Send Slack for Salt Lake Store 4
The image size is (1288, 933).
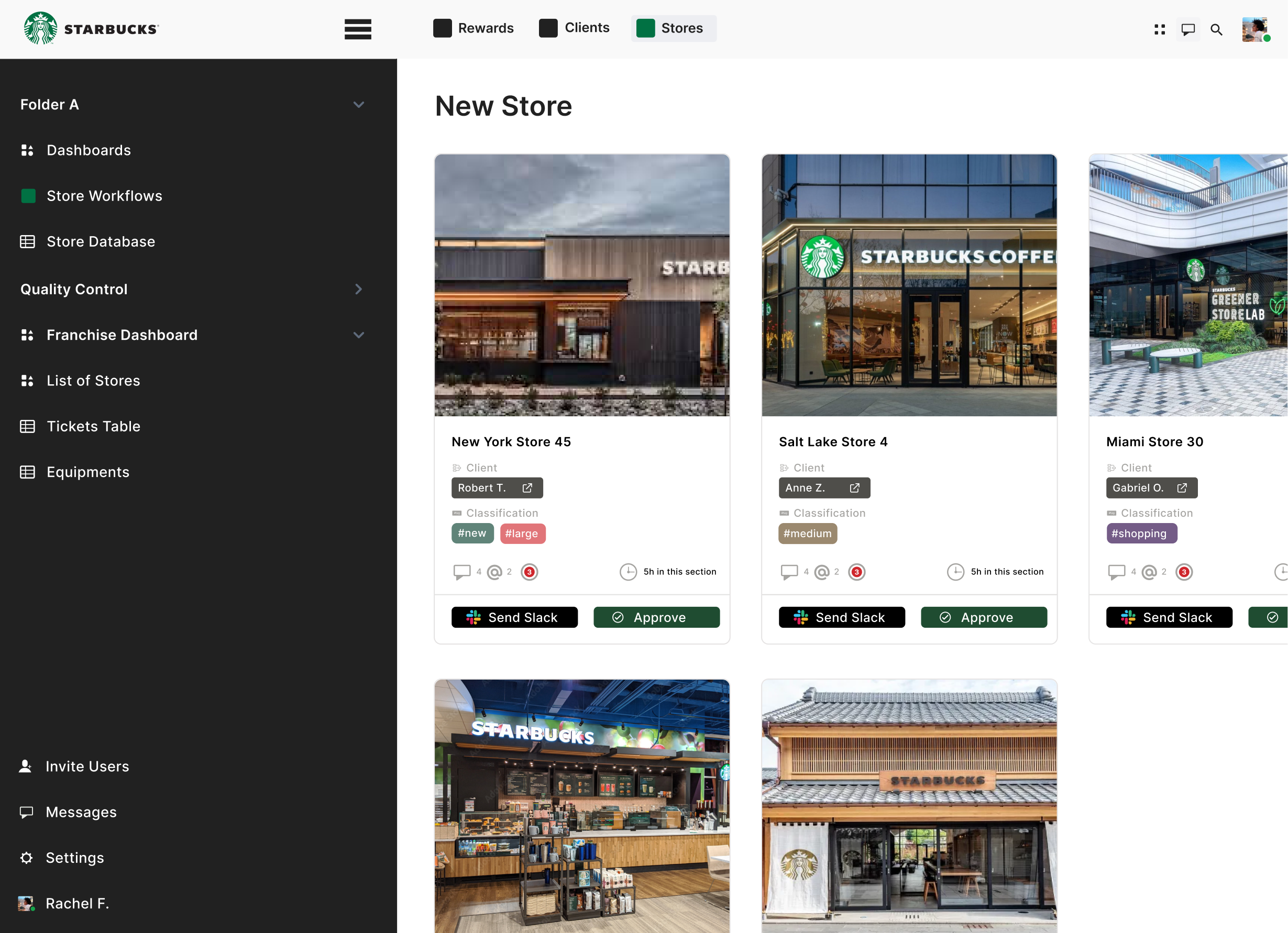pos(842,617)
